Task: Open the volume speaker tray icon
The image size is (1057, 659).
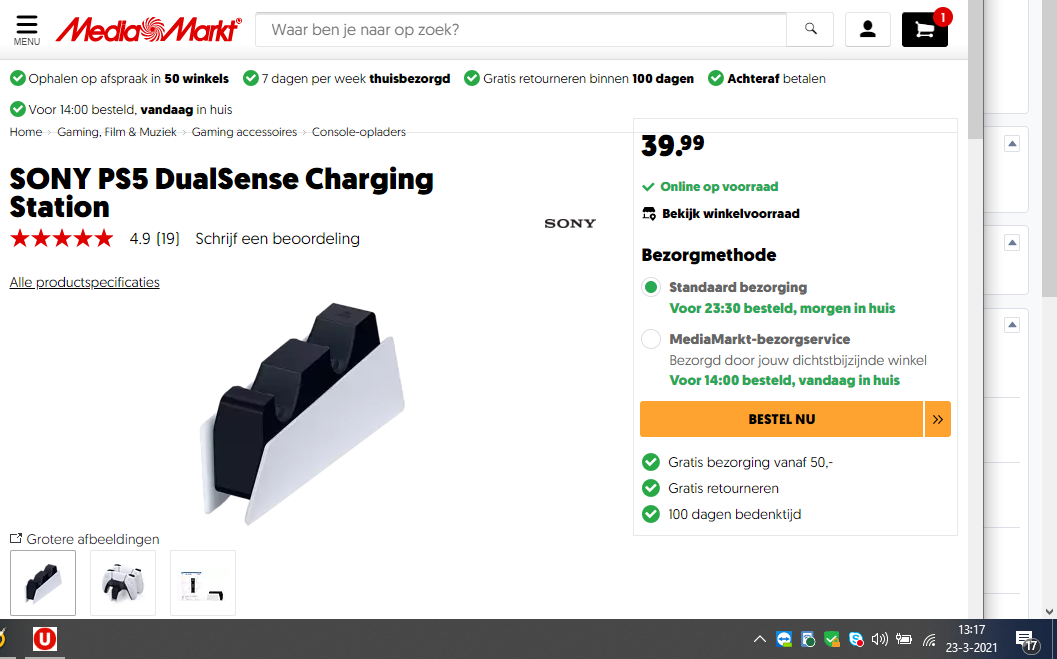Action: [879, 639]
